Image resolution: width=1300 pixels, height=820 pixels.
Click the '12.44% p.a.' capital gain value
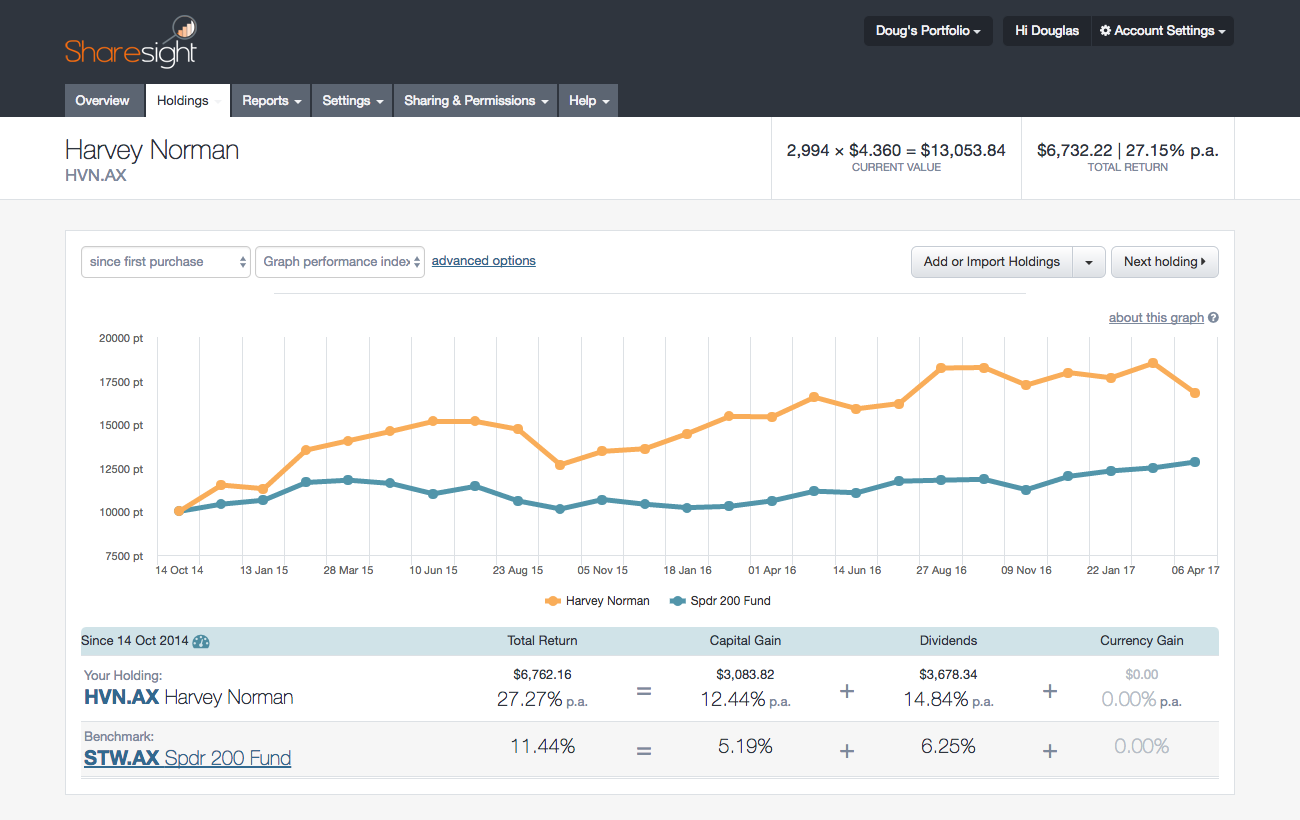pyautogui.click(x=745, y=700)
